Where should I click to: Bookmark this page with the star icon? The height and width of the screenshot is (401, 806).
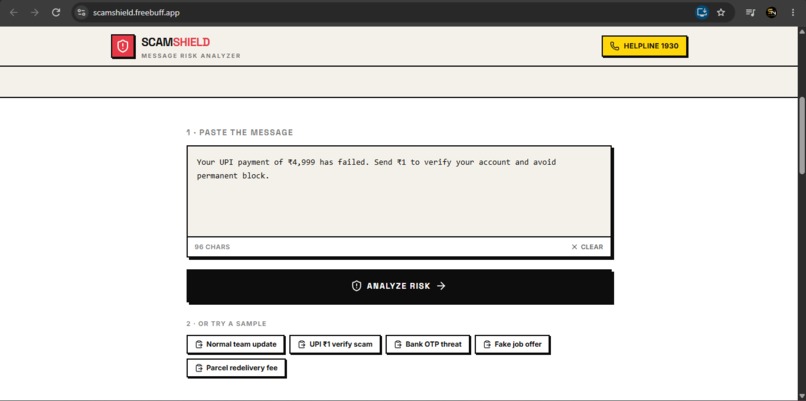click(721, 12)
